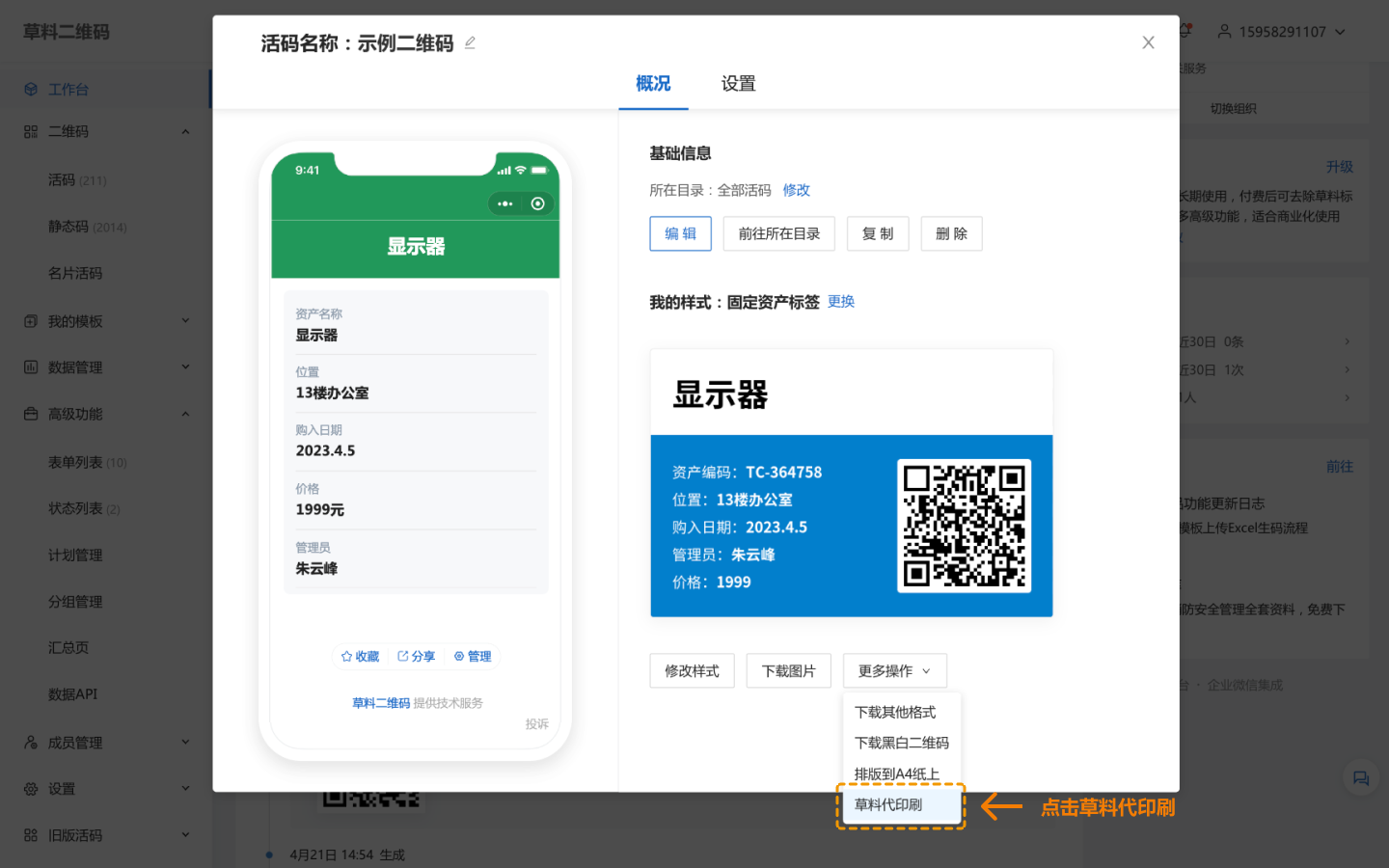Collapse the 二维码 sidebar section arrow
1389x868 pixels.
185,131
